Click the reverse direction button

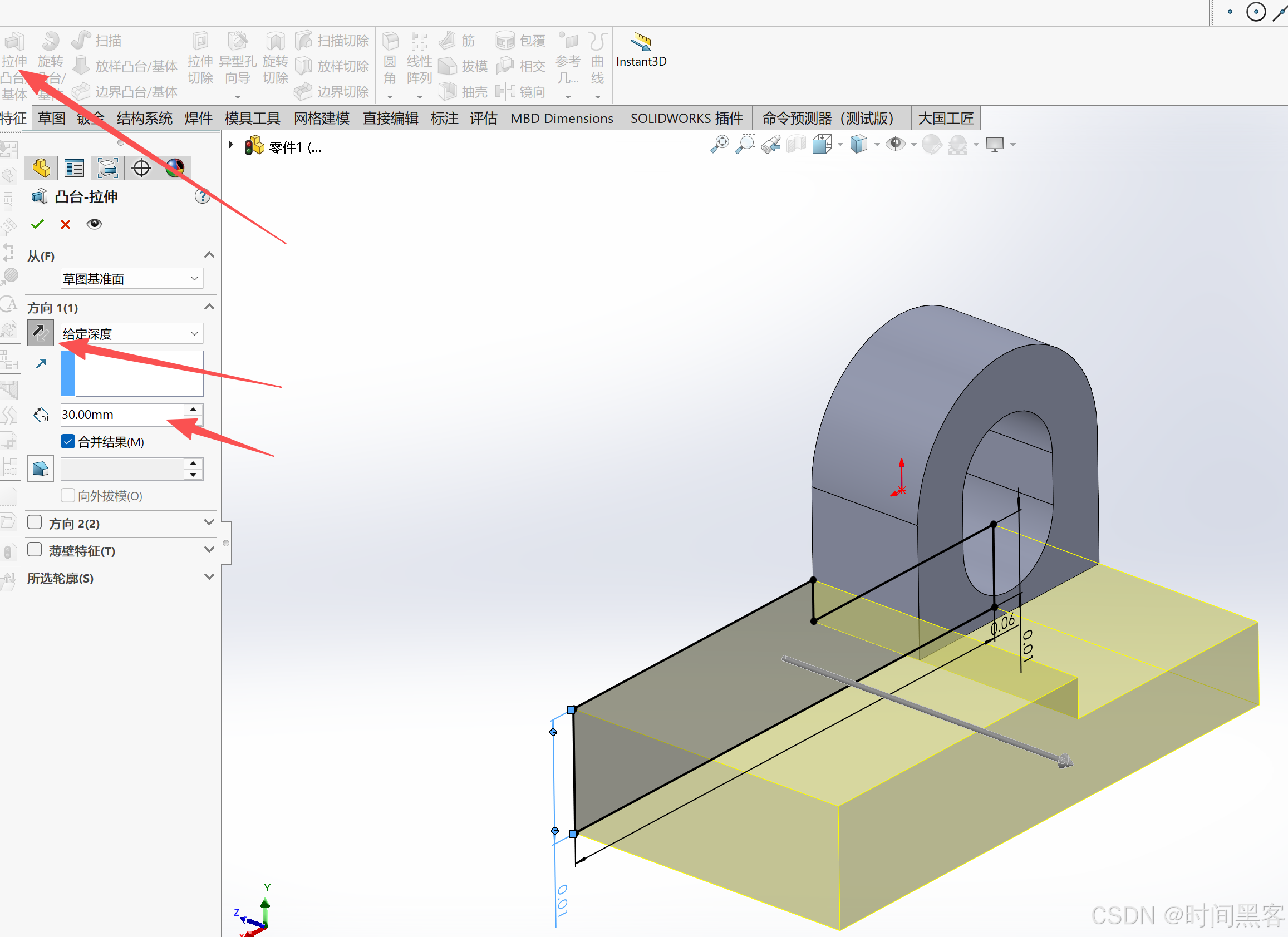coord(40,333)
